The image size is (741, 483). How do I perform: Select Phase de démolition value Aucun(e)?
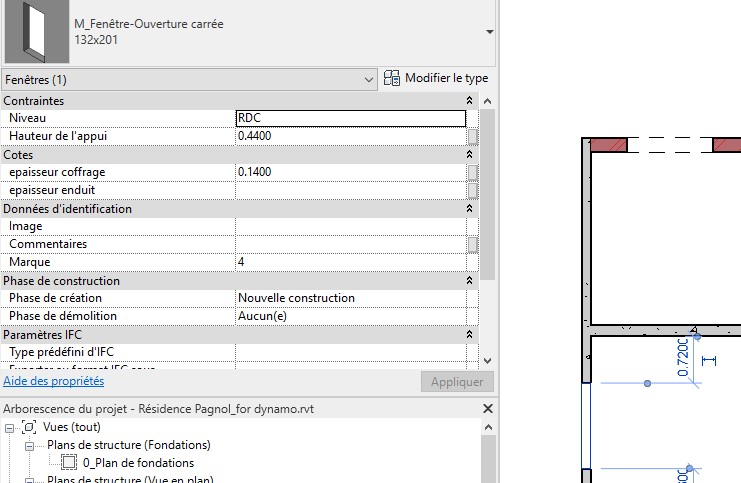tap(351, 316)
